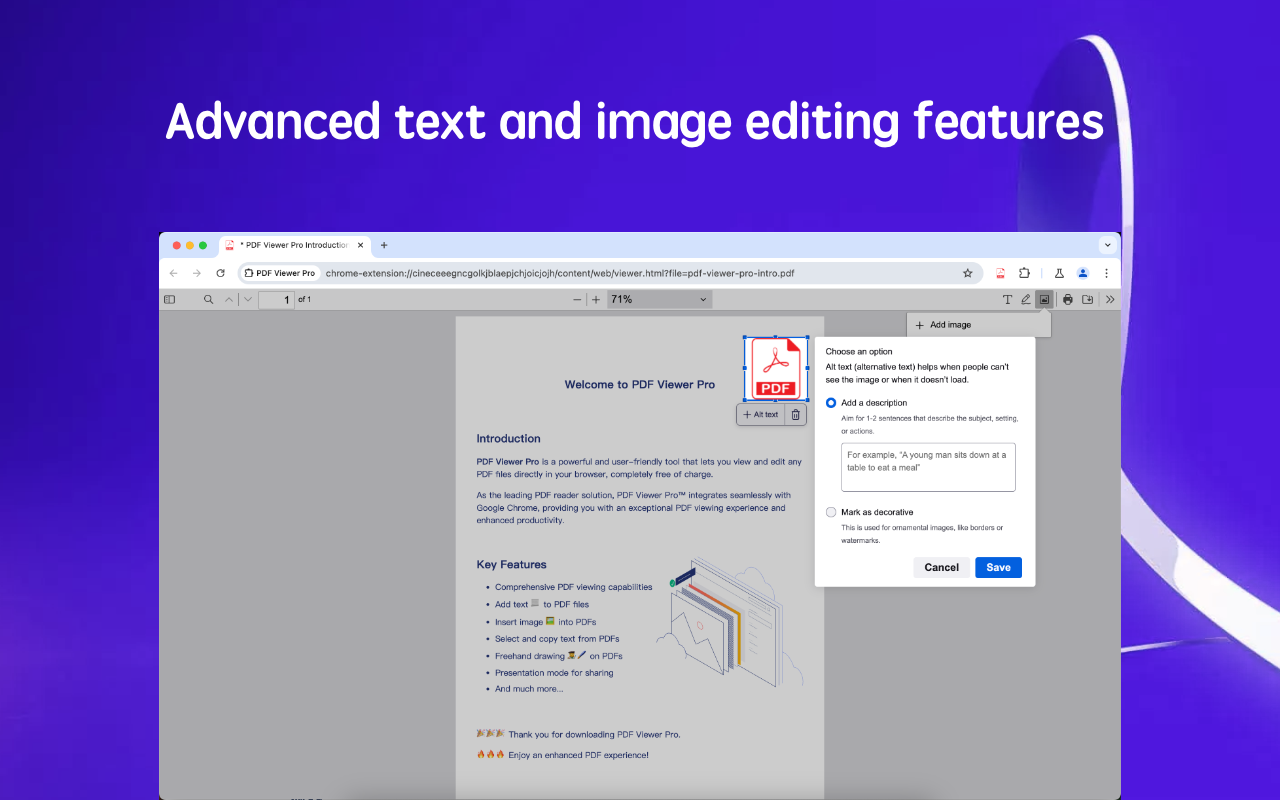Image resolution: width=1280 pixels, height=800 pixels.
Task: Open a new browser tab
Action: [x=384, y=245]
